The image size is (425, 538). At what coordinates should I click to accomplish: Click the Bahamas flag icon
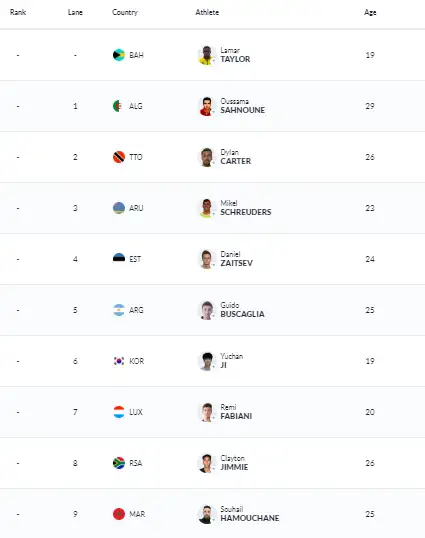click(119, 55)
